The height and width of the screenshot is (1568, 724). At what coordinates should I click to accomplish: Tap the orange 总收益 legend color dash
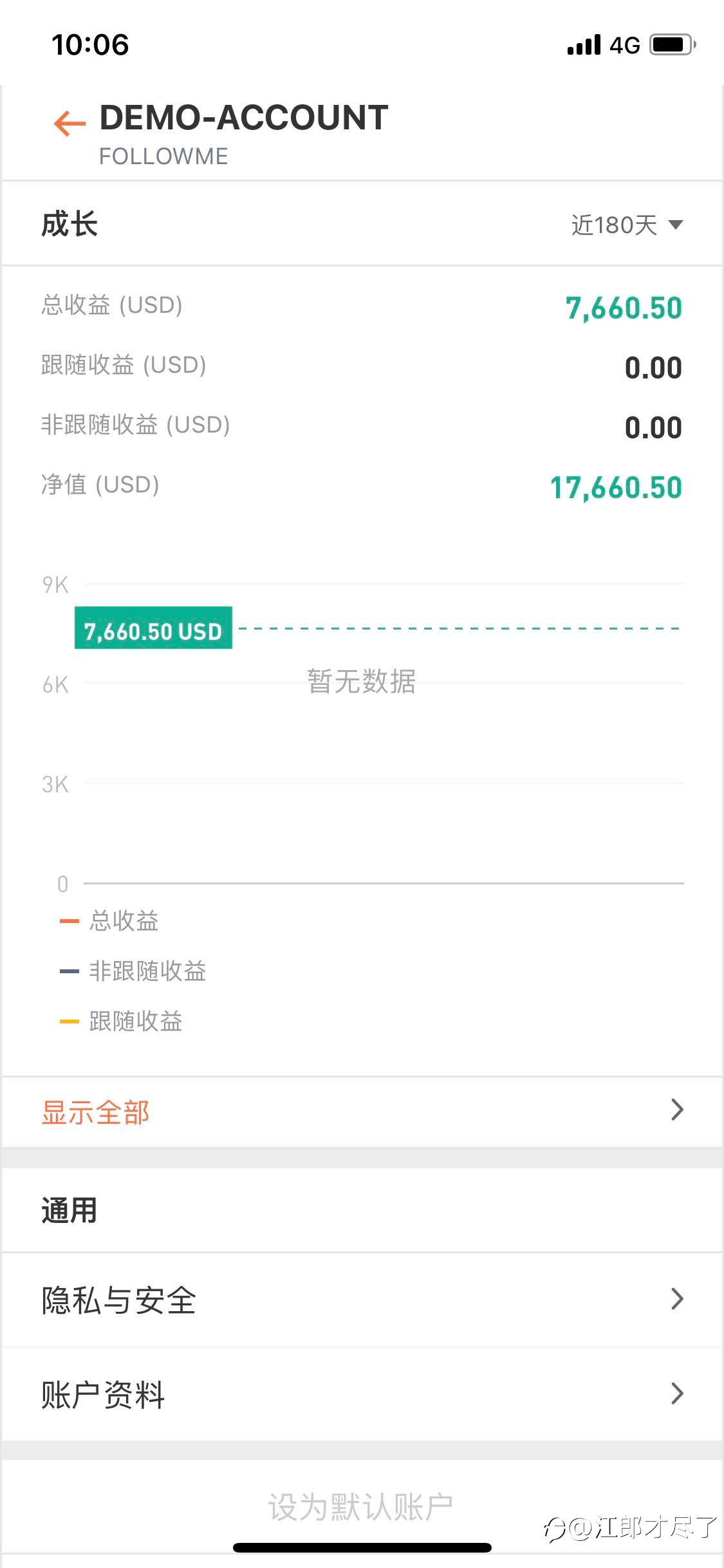(x=69, y=921)
